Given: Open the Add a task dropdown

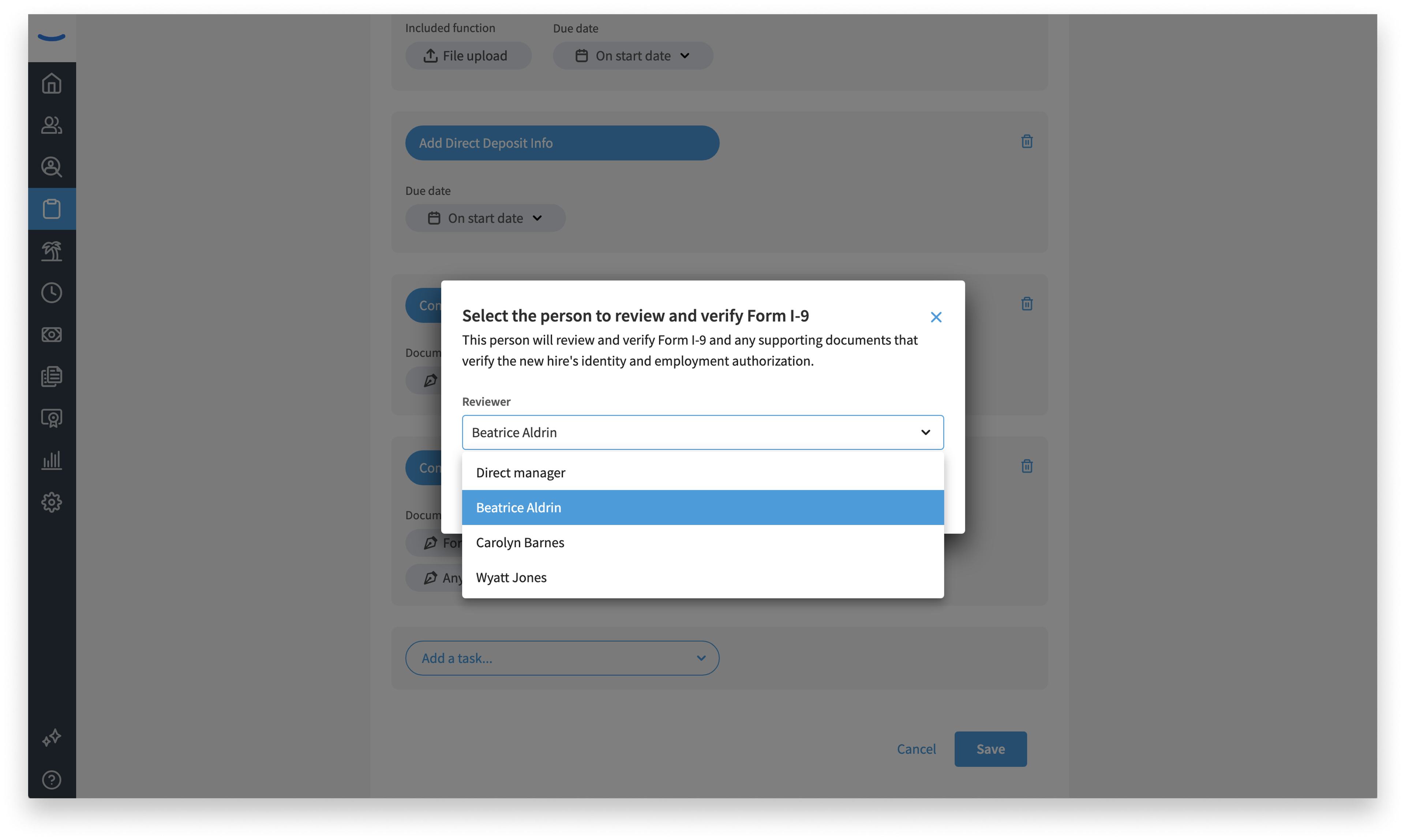Looking at the screenshot, I should pos(562,658).
